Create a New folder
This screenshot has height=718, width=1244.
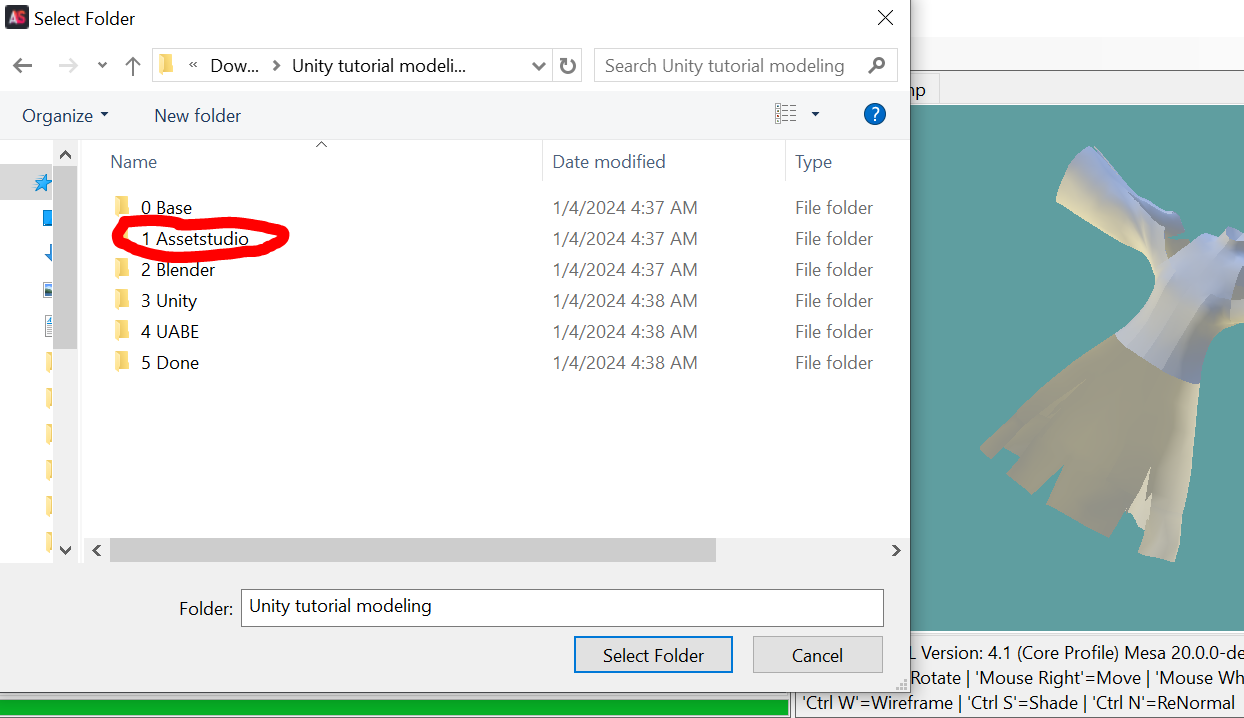pos(197,116)
